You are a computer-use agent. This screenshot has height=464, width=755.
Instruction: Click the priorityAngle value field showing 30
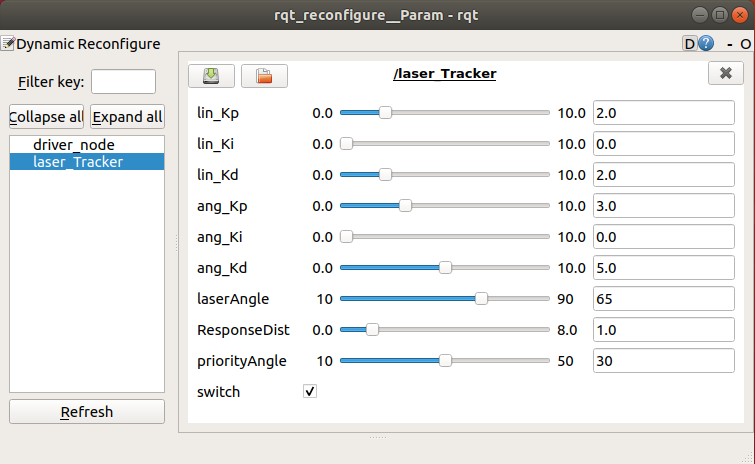pyautogui.click(x=664, y=361)
